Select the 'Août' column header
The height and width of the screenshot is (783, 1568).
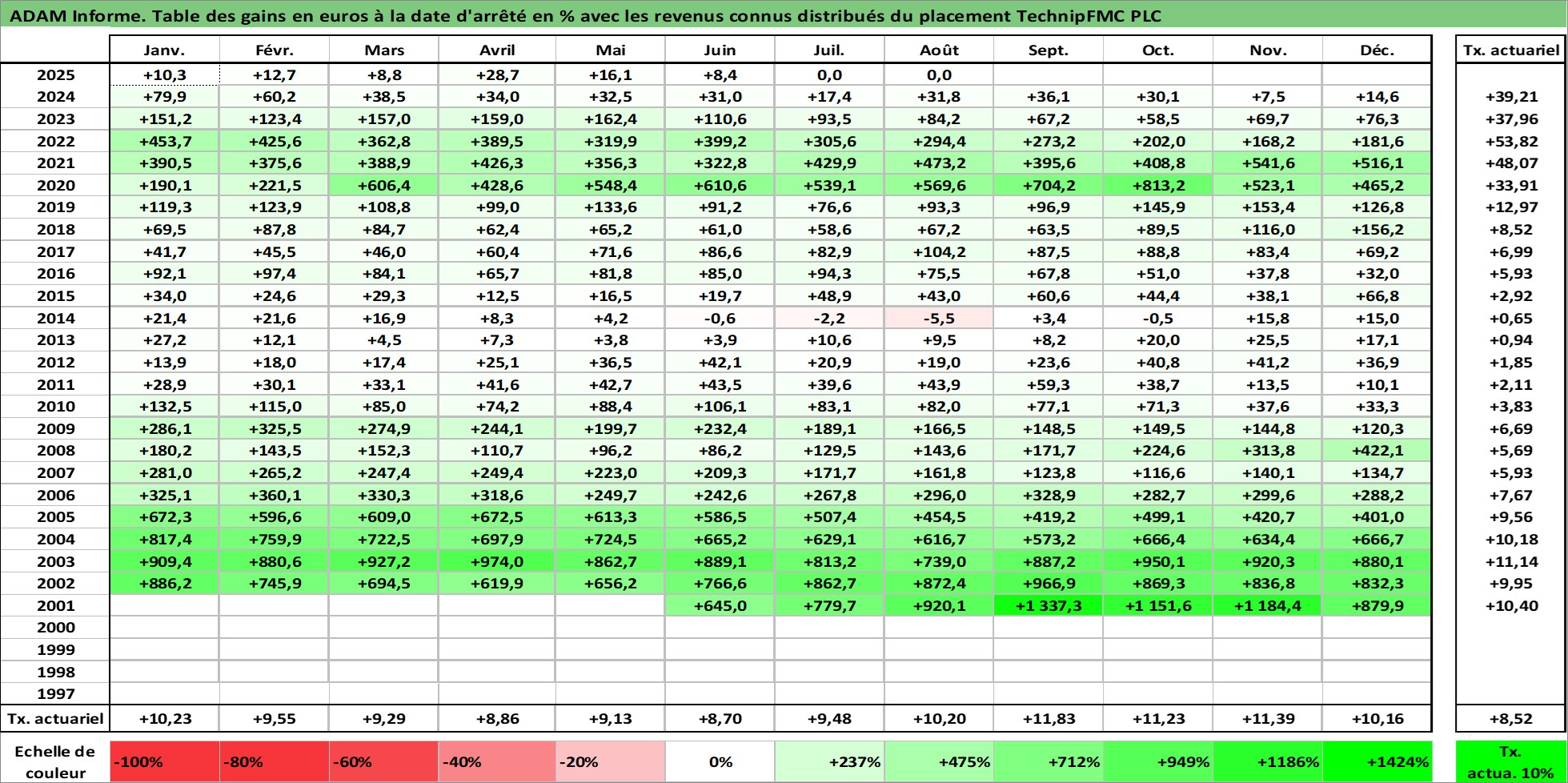click(x=939, y=50)
